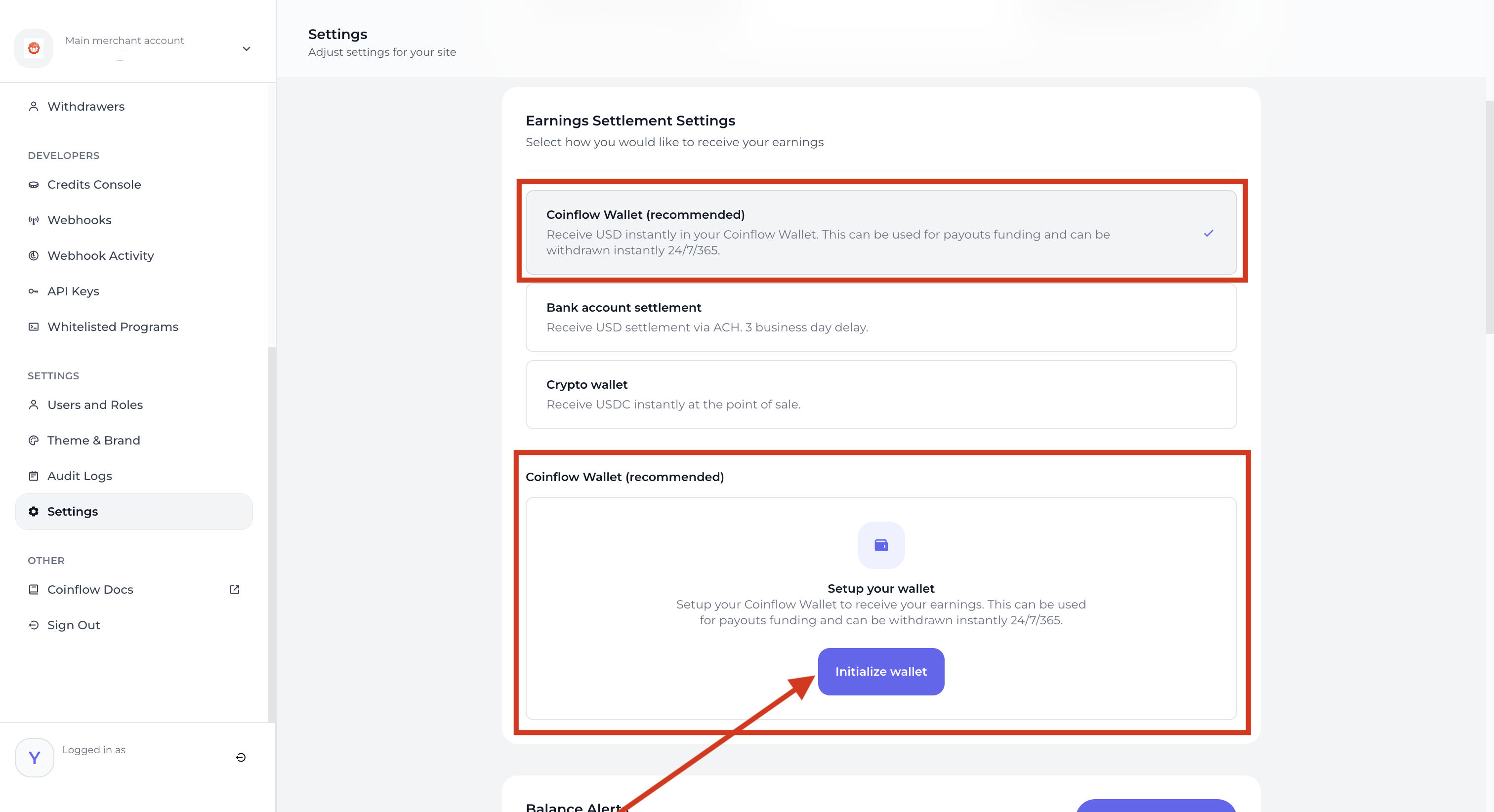
Task: Open external link icon beside Coinflow Docs
Action: pos(234,589)
